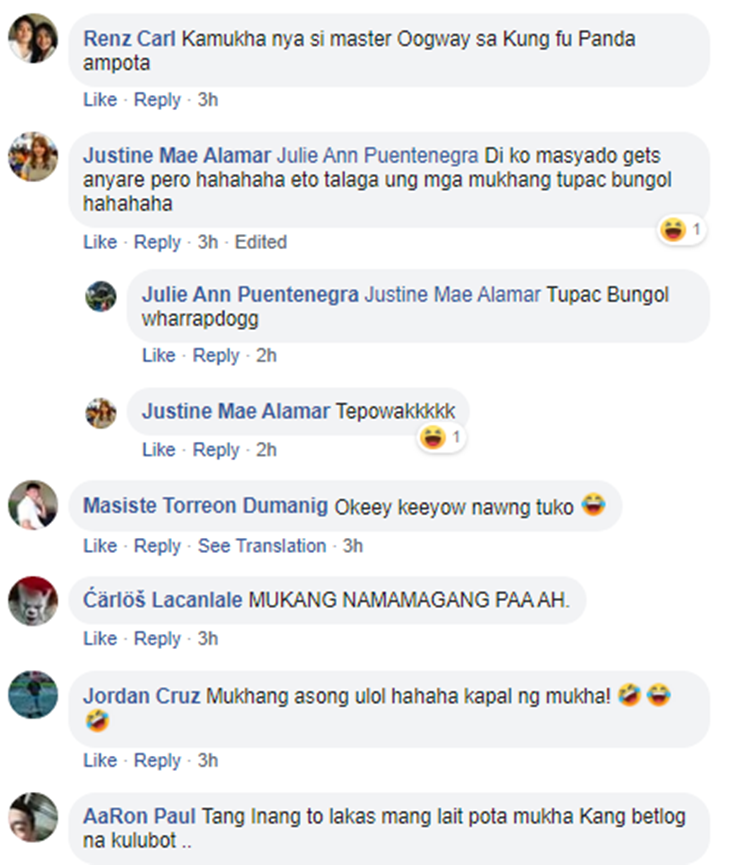Reply to the Tepowakkkkk comment
The width and height of the screenshot is (750, 865).
coord(216,450)
